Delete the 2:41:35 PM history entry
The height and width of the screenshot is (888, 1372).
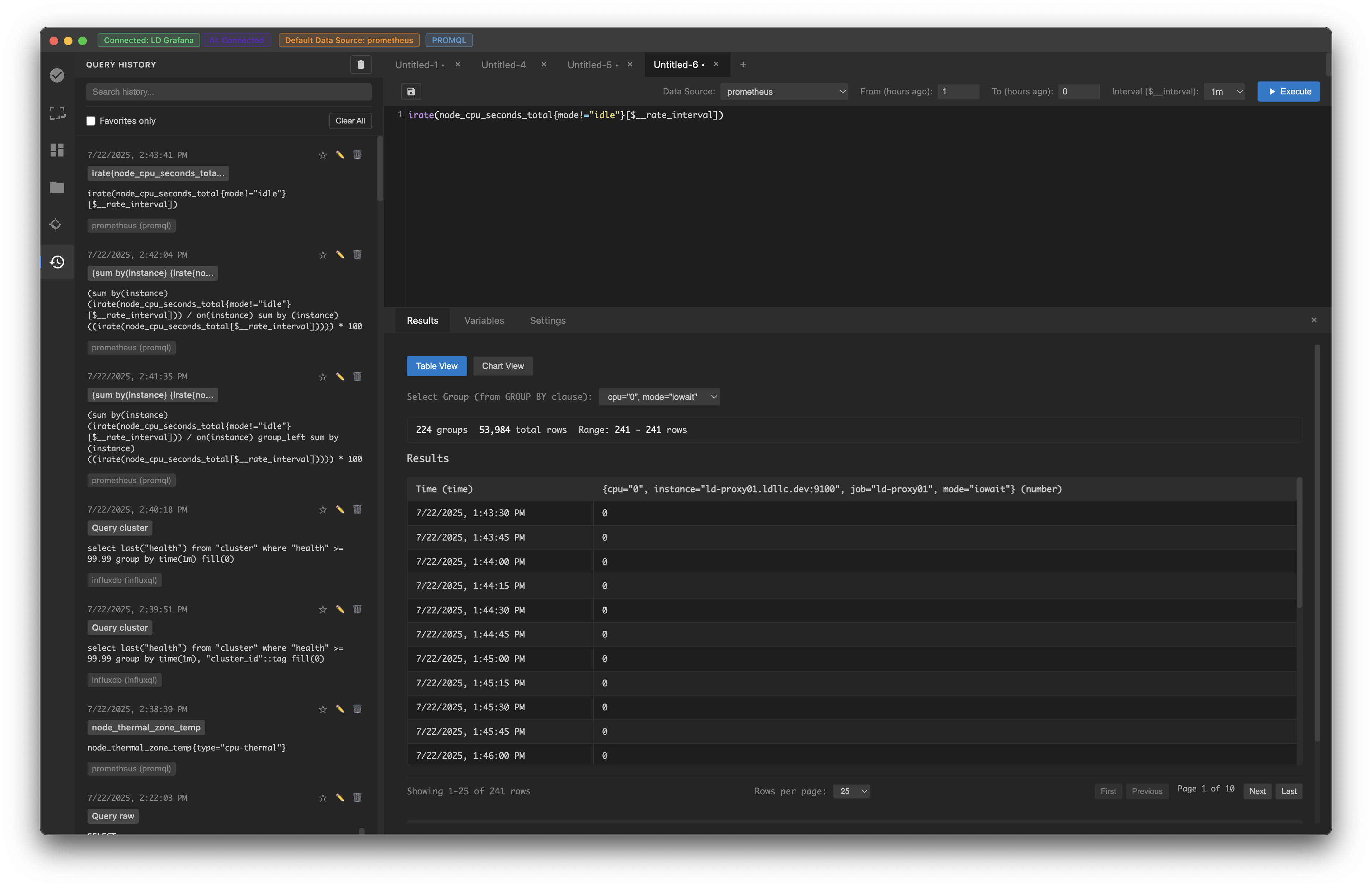point(357,377)
